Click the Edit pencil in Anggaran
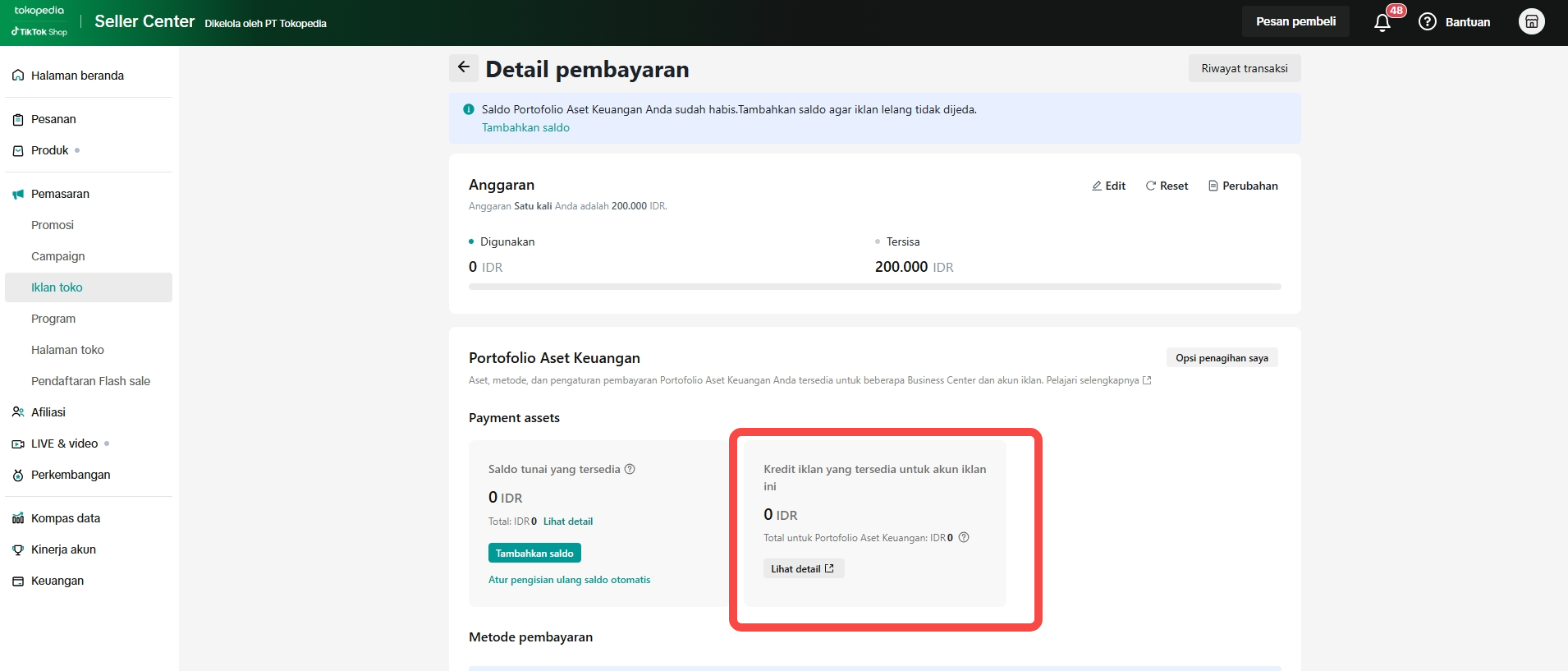The height and width of the screenshot is (671, 1568). click(1108, 186)
